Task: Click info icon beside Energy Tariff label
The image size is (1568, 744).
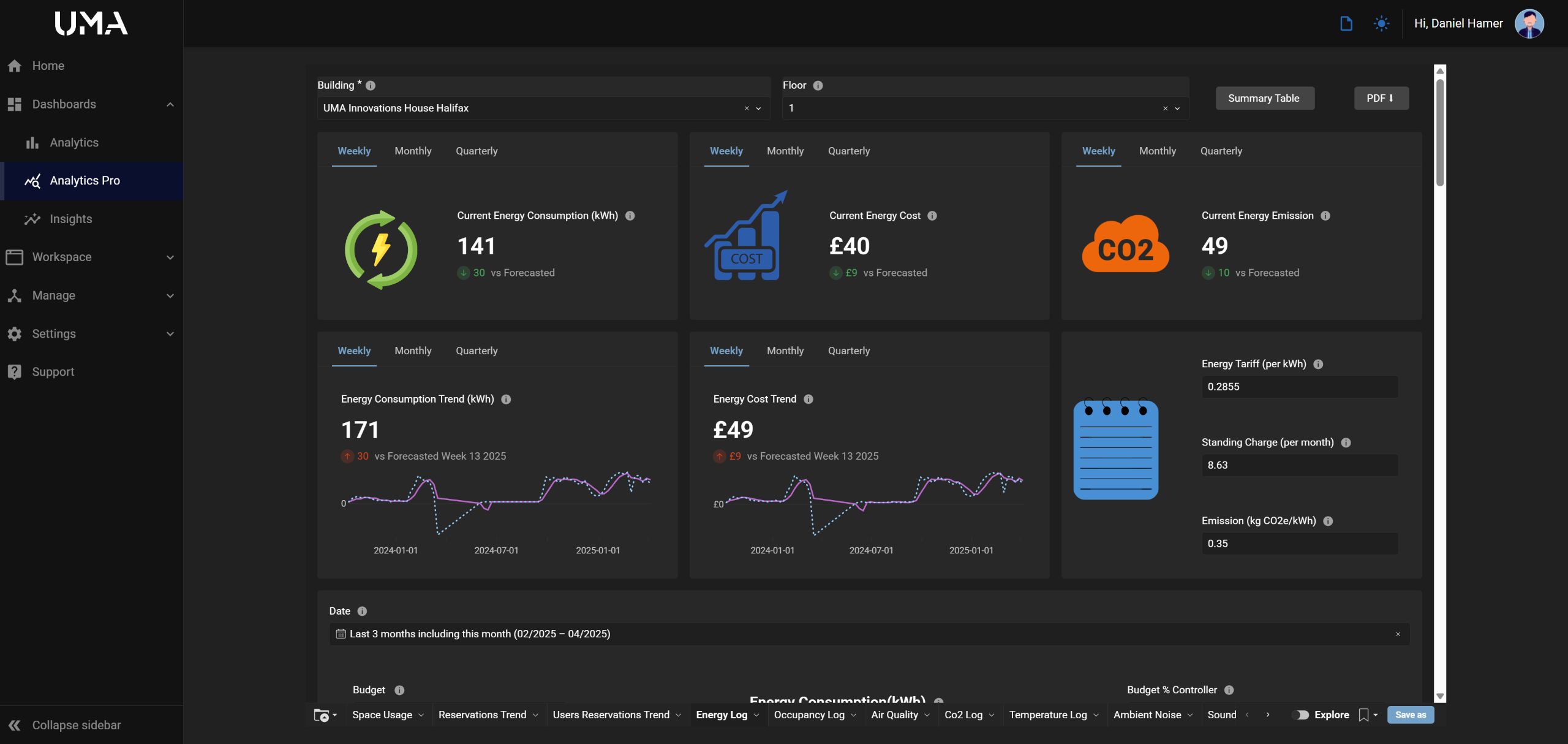Action: (x=1318, y=364)
